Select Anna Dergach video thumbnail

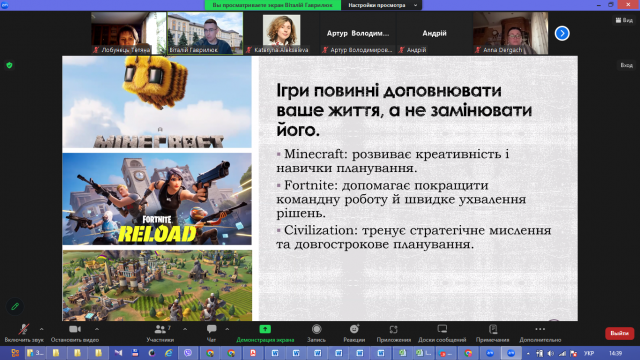click(511, 33)
